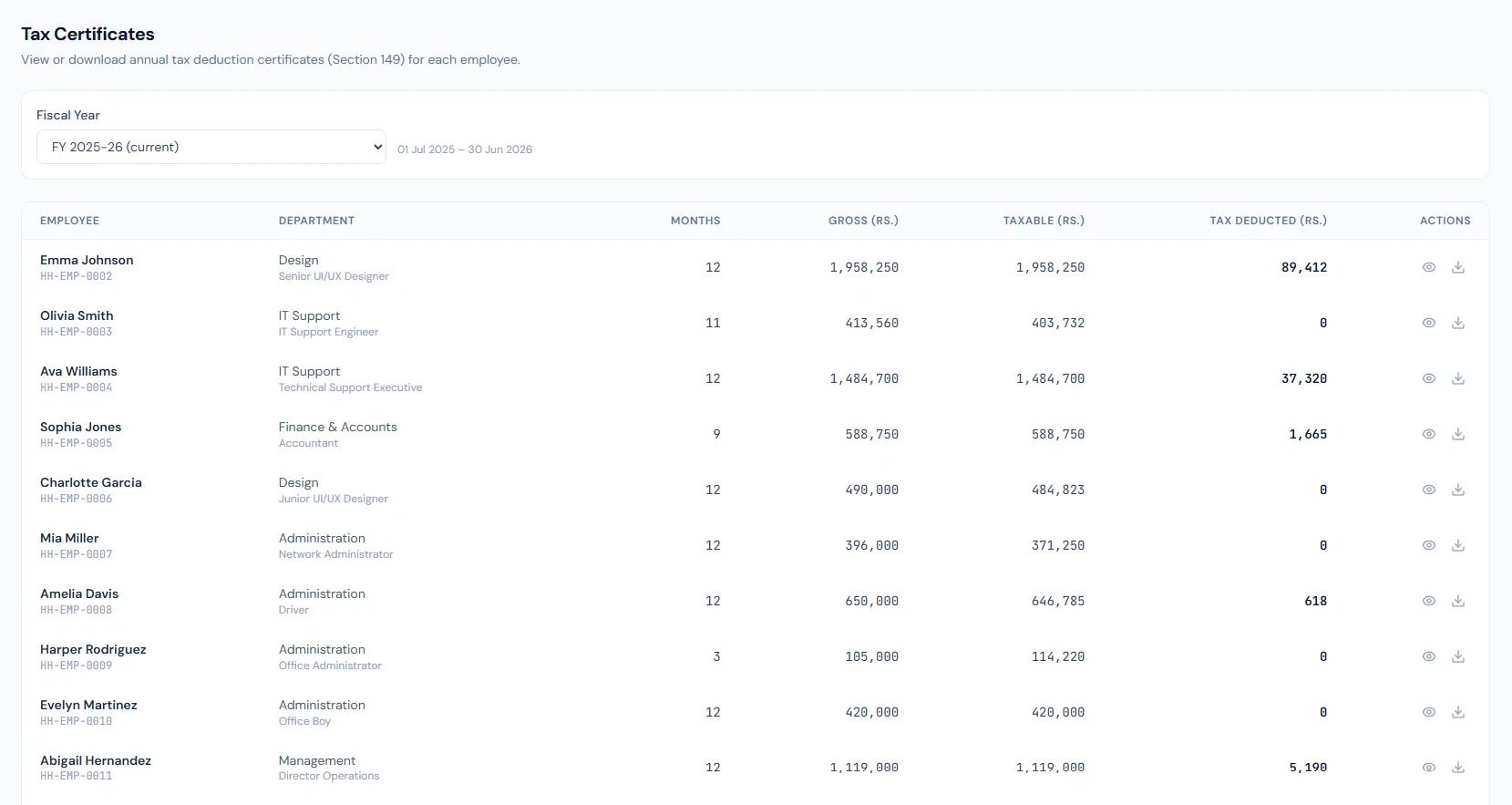The height and width of the screenshot is (805, 1512).
Task: Click the tax deducted value 618
Action: (x=1316, y=601)
